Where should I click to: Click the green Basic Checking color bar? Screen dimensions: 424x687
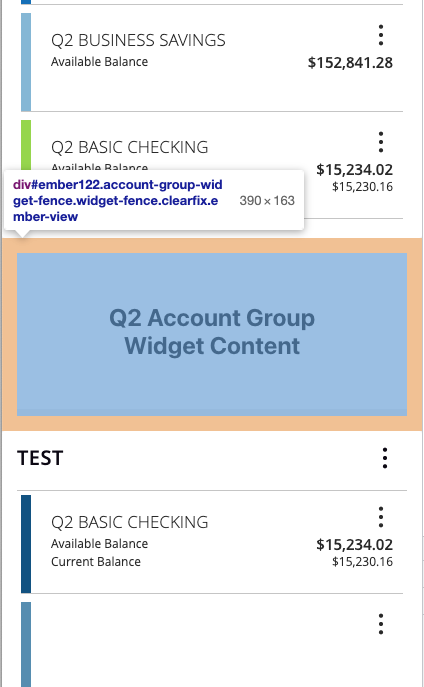coord(26,145)
